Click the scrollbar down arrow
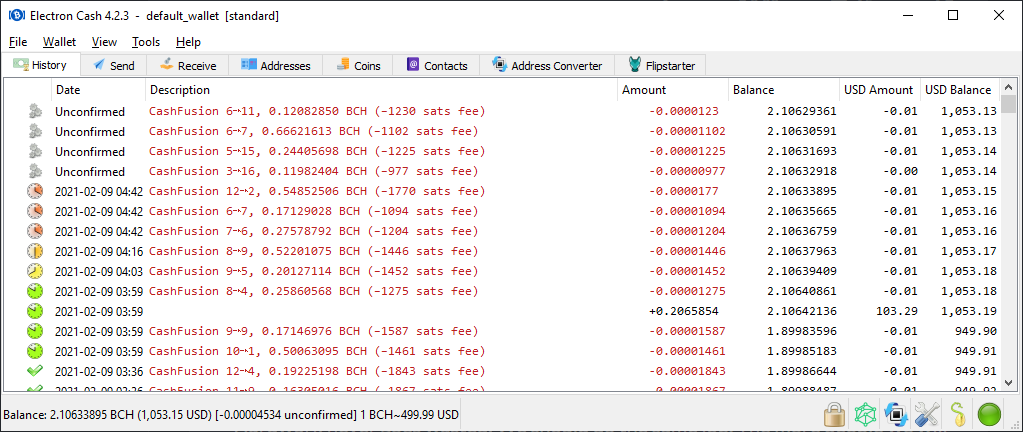Screen dimensions: 1023x432 tap(1008, 383)
